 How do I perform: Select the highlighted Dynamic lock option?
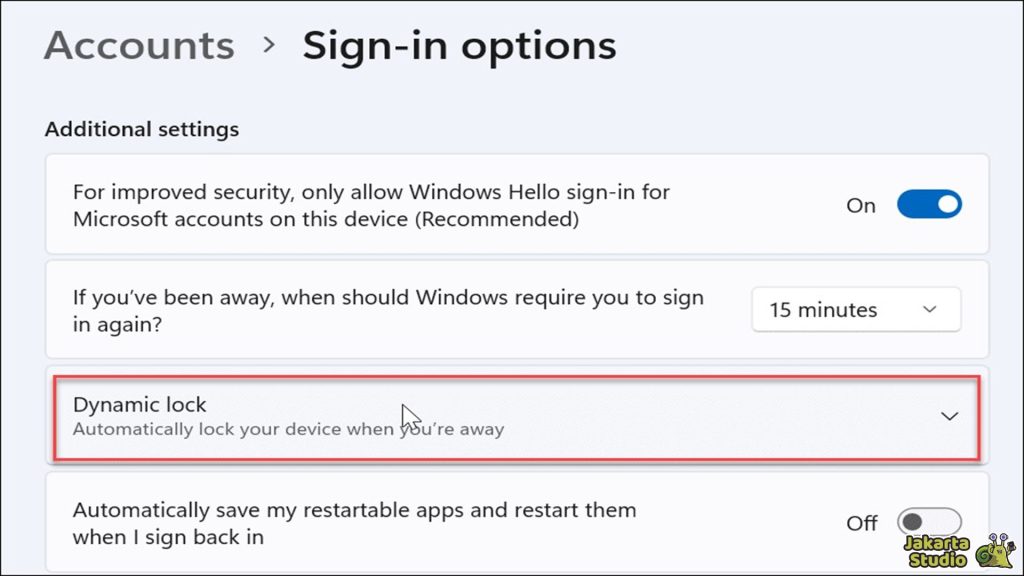point(515,415)
